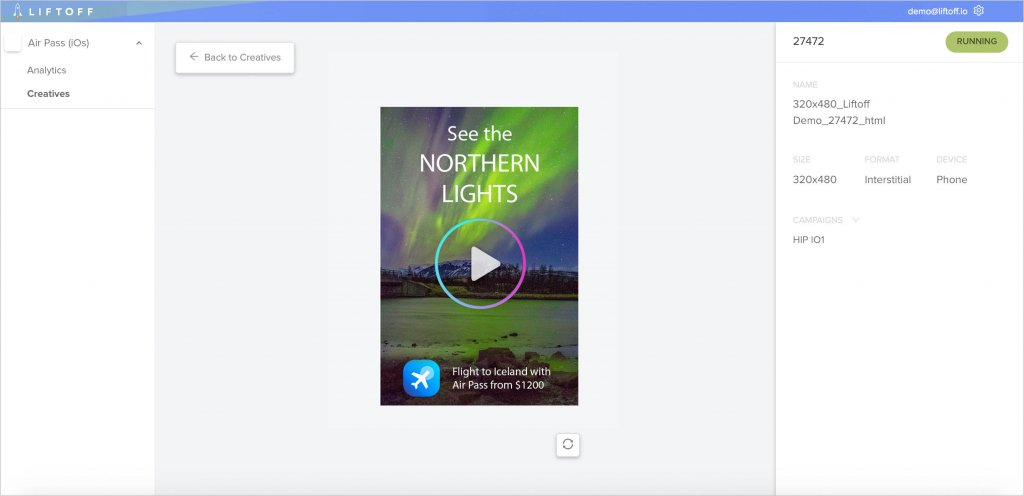Click the size value 320x480
The height and width of the screenshot is (496, 1024).
tap(814, 179)
